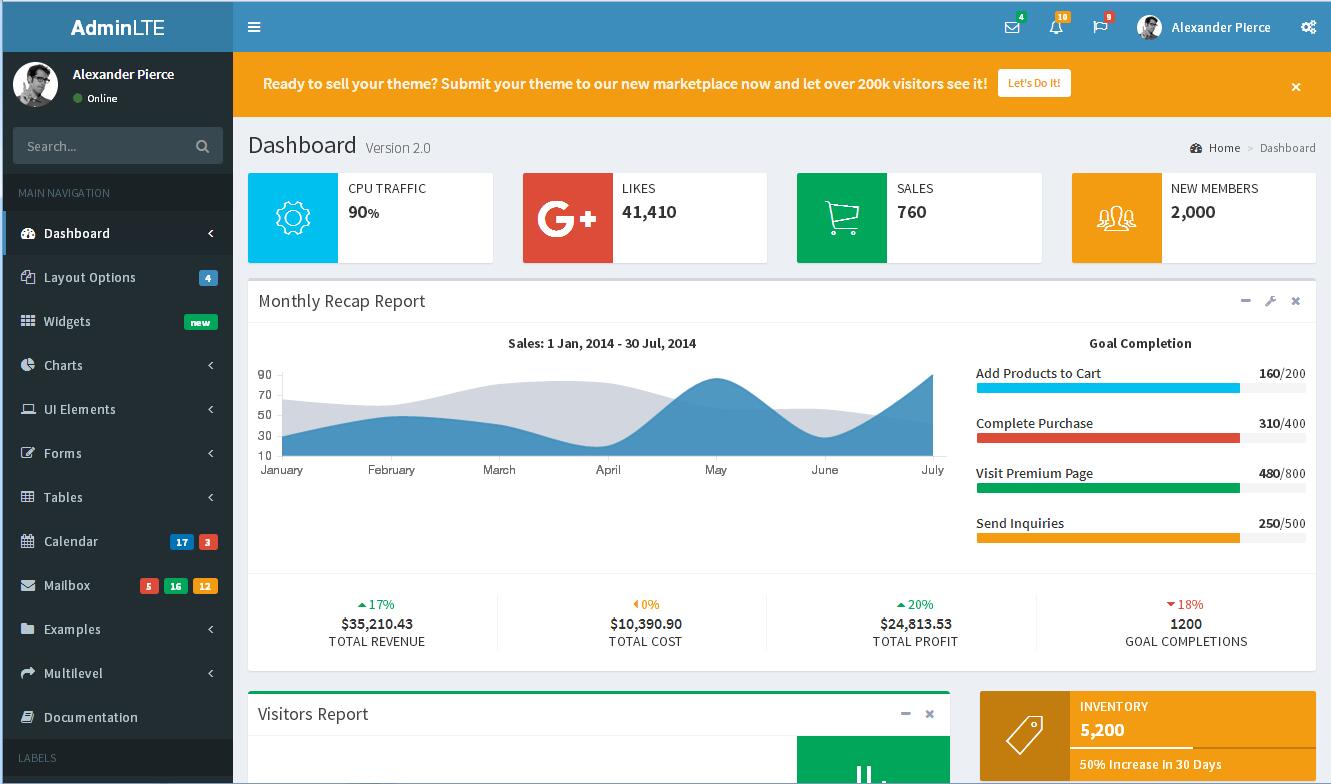Open the tasks flag icon

[1100, 27]
